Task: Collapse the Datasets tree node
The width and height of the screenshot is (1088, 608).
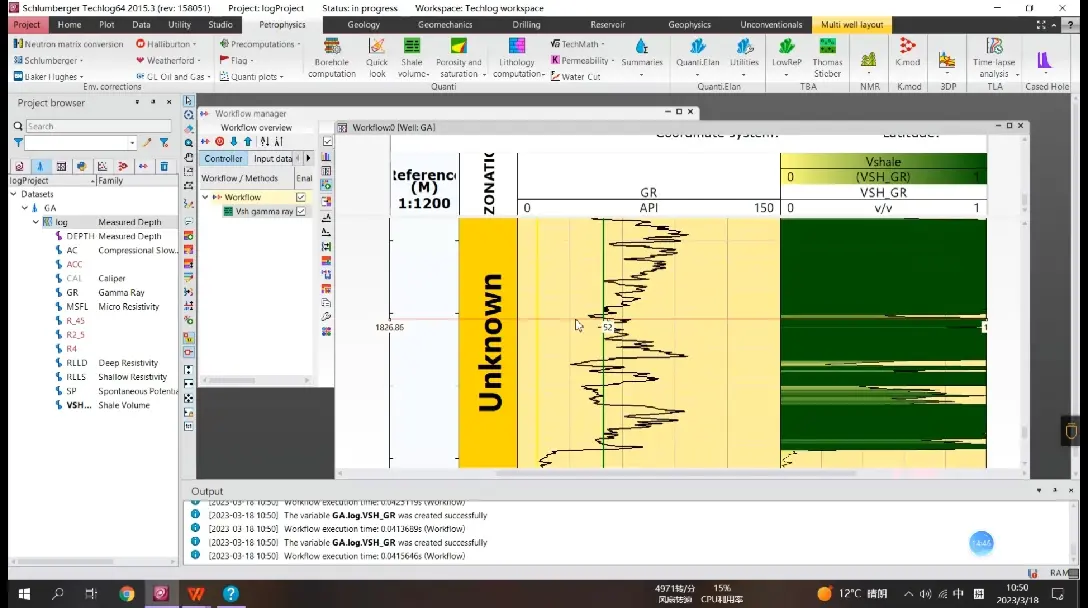Action: pos(14,194)
